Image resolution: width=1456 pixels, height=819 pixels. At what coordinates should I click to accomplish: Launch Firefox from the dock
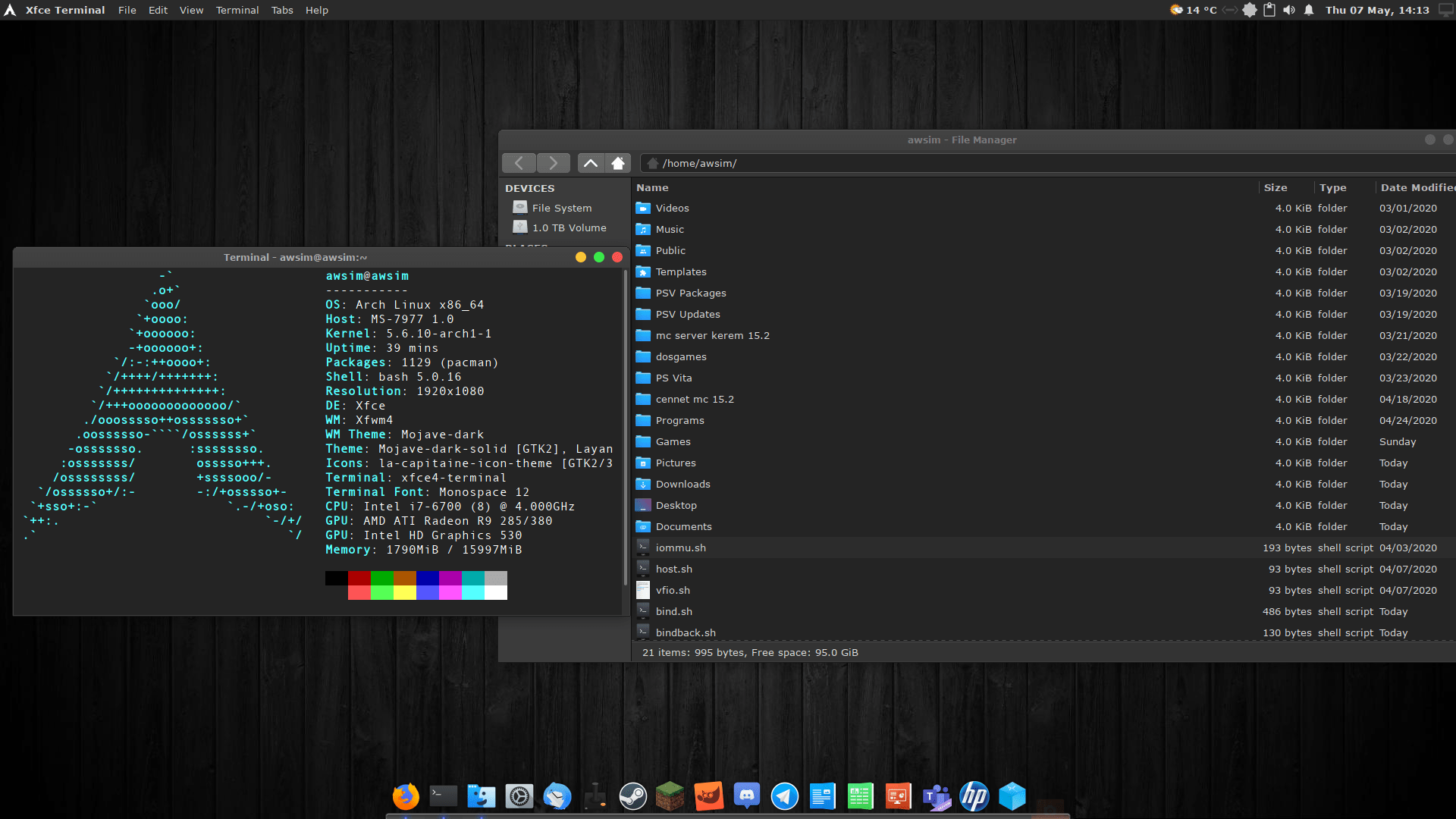click(x=406, y=796)
